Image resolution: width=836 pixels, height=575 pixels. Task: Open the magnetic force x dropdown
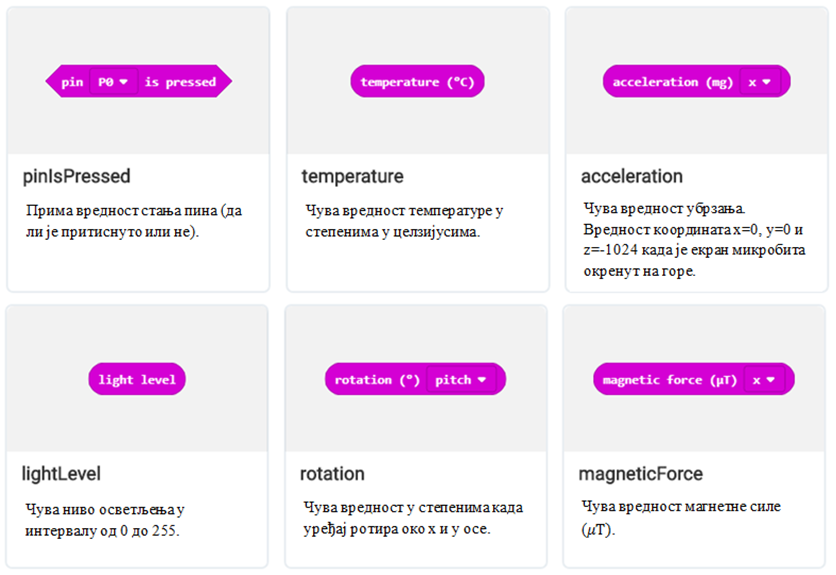coord(764,379)
